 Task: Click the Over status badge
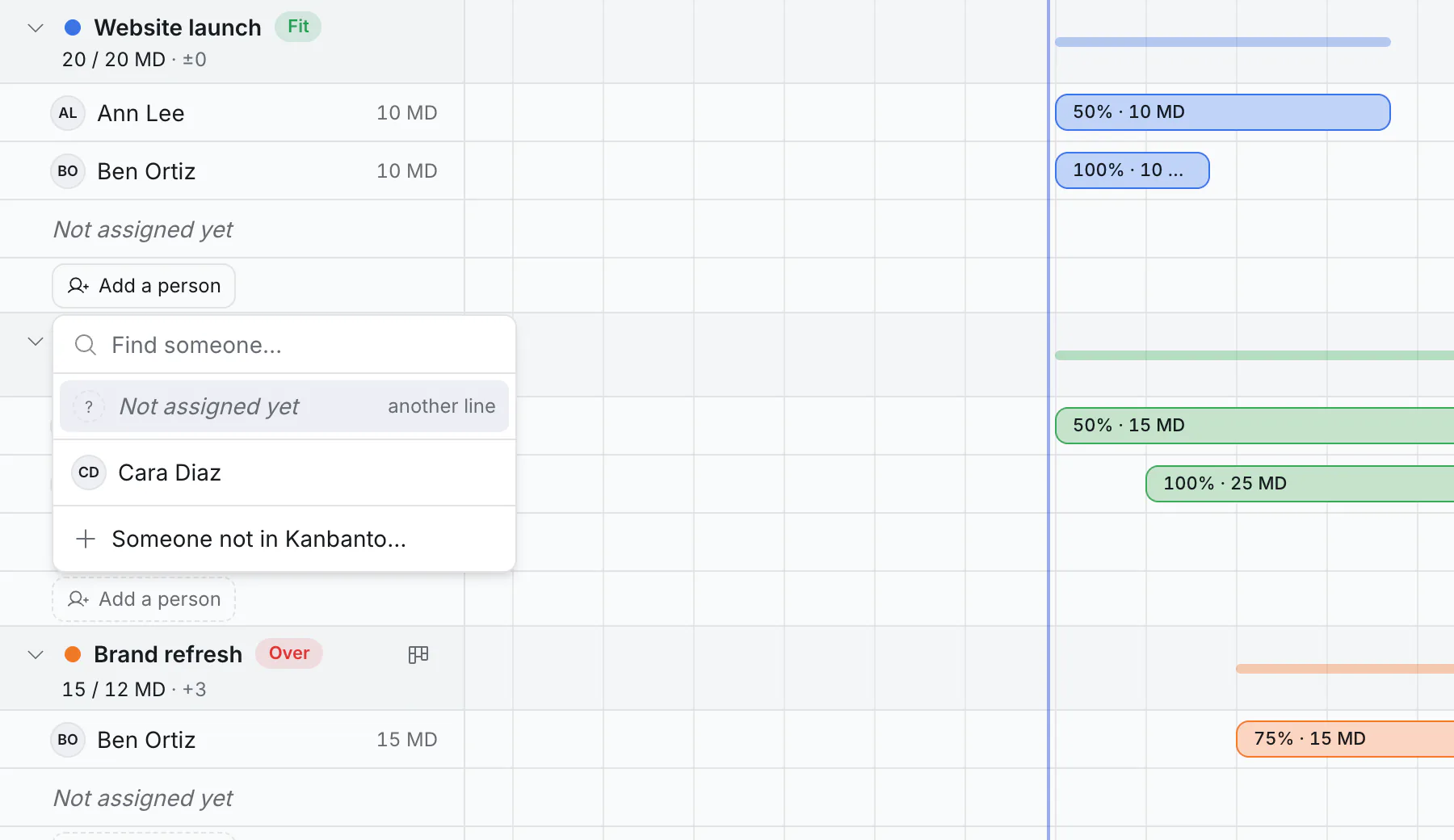(289, 653)
